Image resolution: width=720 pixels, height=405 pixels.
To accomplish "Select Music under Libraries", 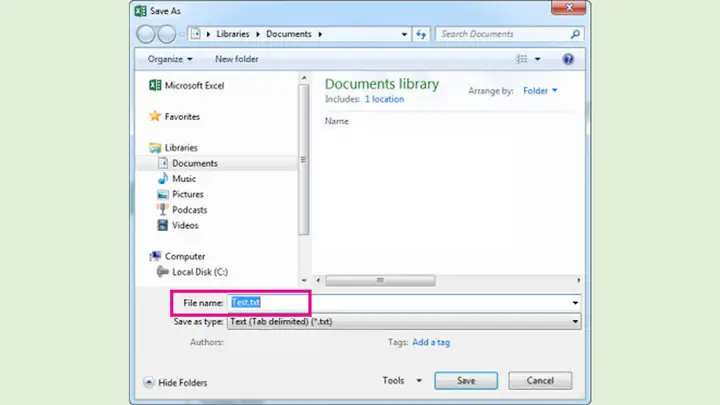I will 184,179.
